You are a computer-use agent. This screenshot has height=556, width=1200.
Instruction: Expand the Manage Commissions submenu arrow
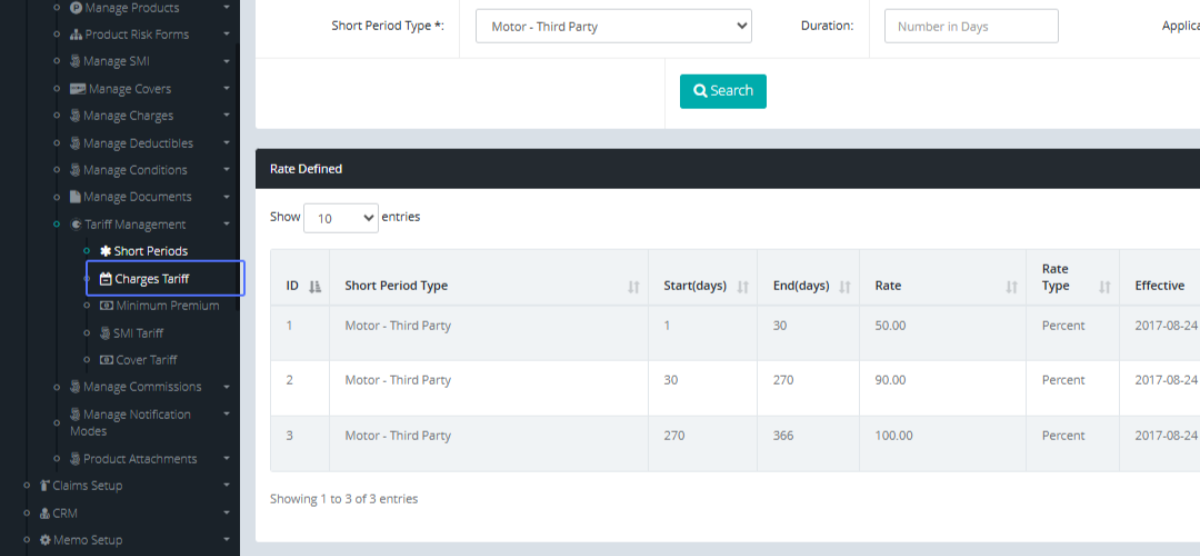[227, 387]
